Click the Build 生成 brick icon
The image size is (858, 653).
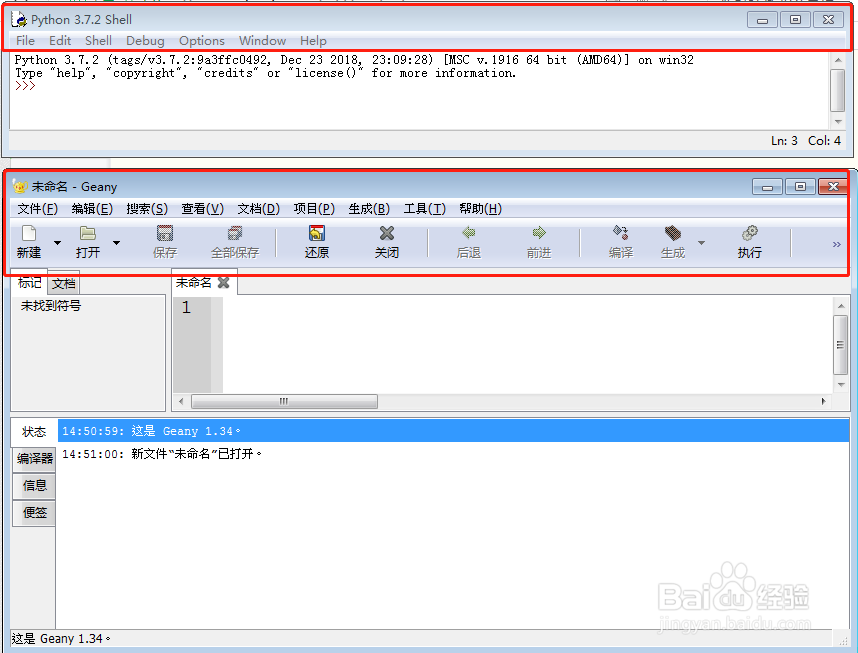coord(673,233)
